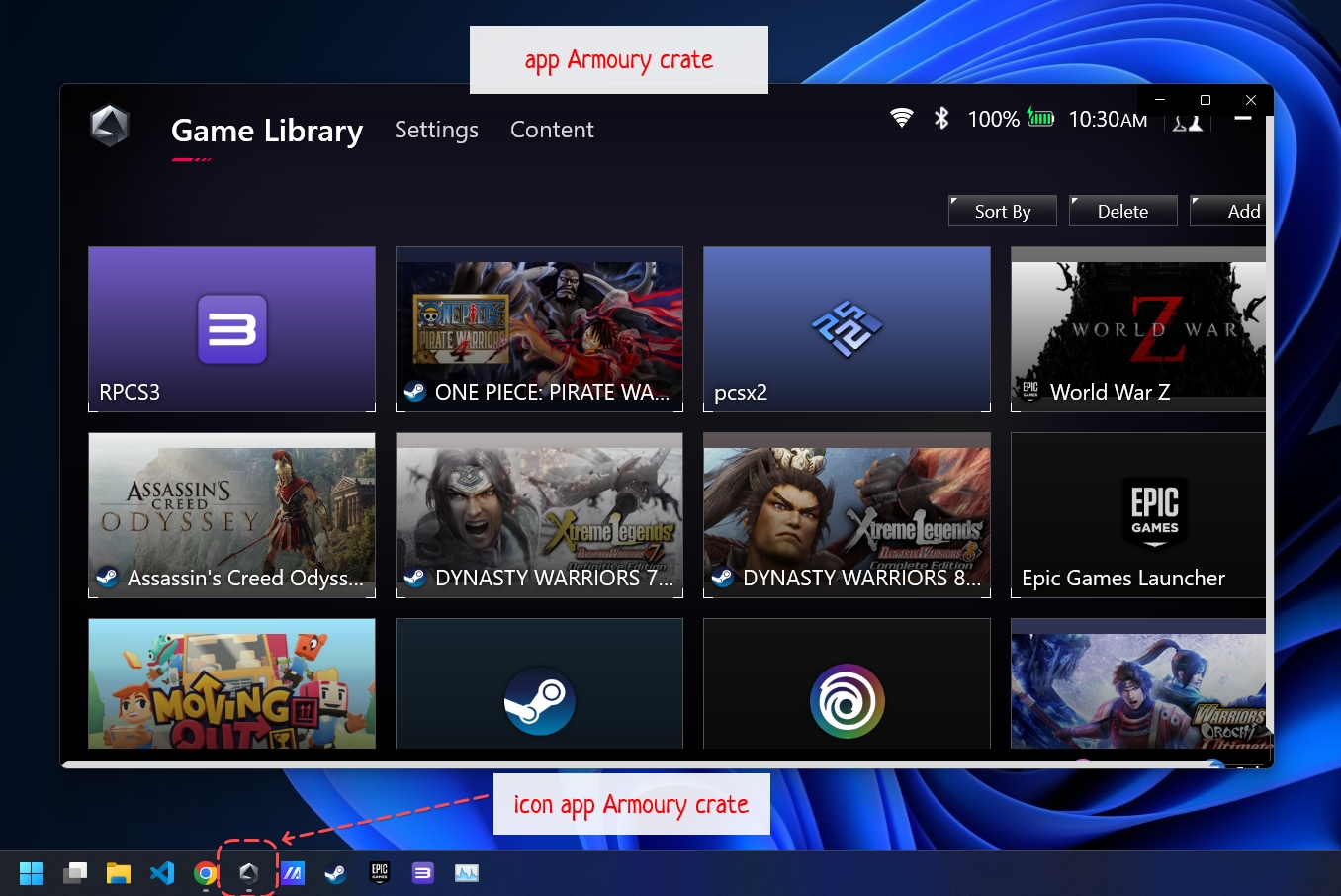Click the blue pcsx2 logo in its tile
The width and height of the screenshot is (1341, 896).
point(847,327)
